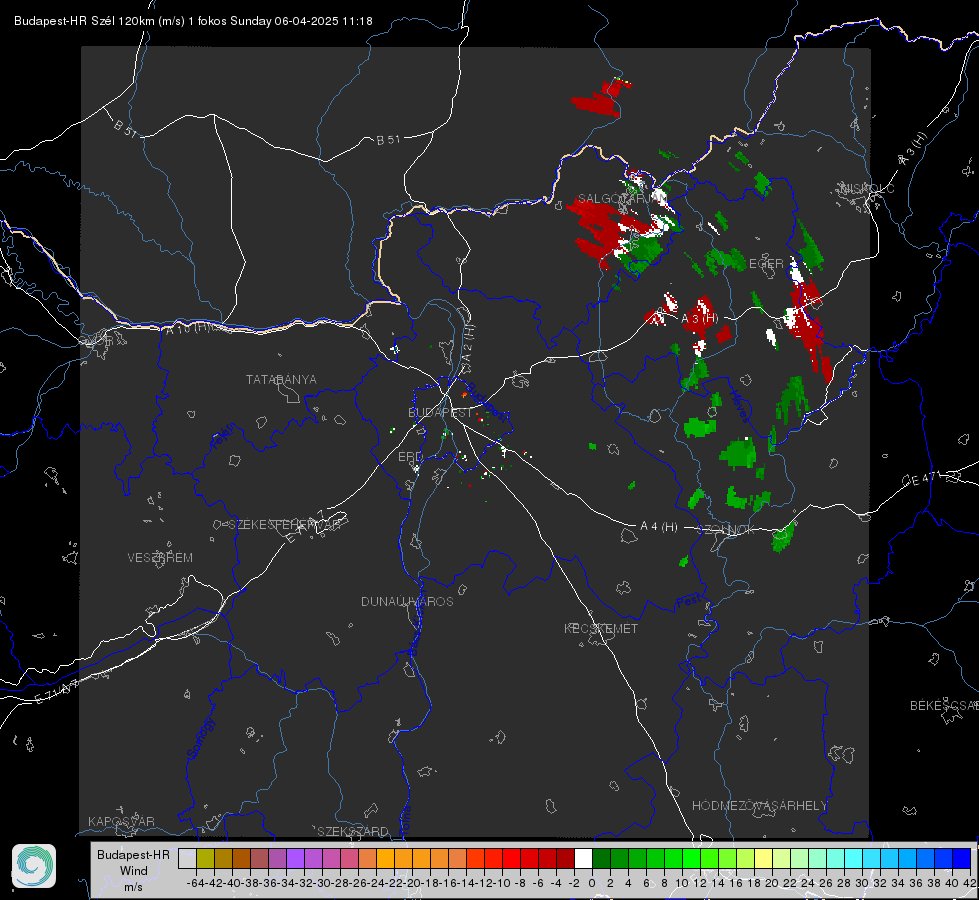Click the SZOLNOK city label

pos(726,530)
